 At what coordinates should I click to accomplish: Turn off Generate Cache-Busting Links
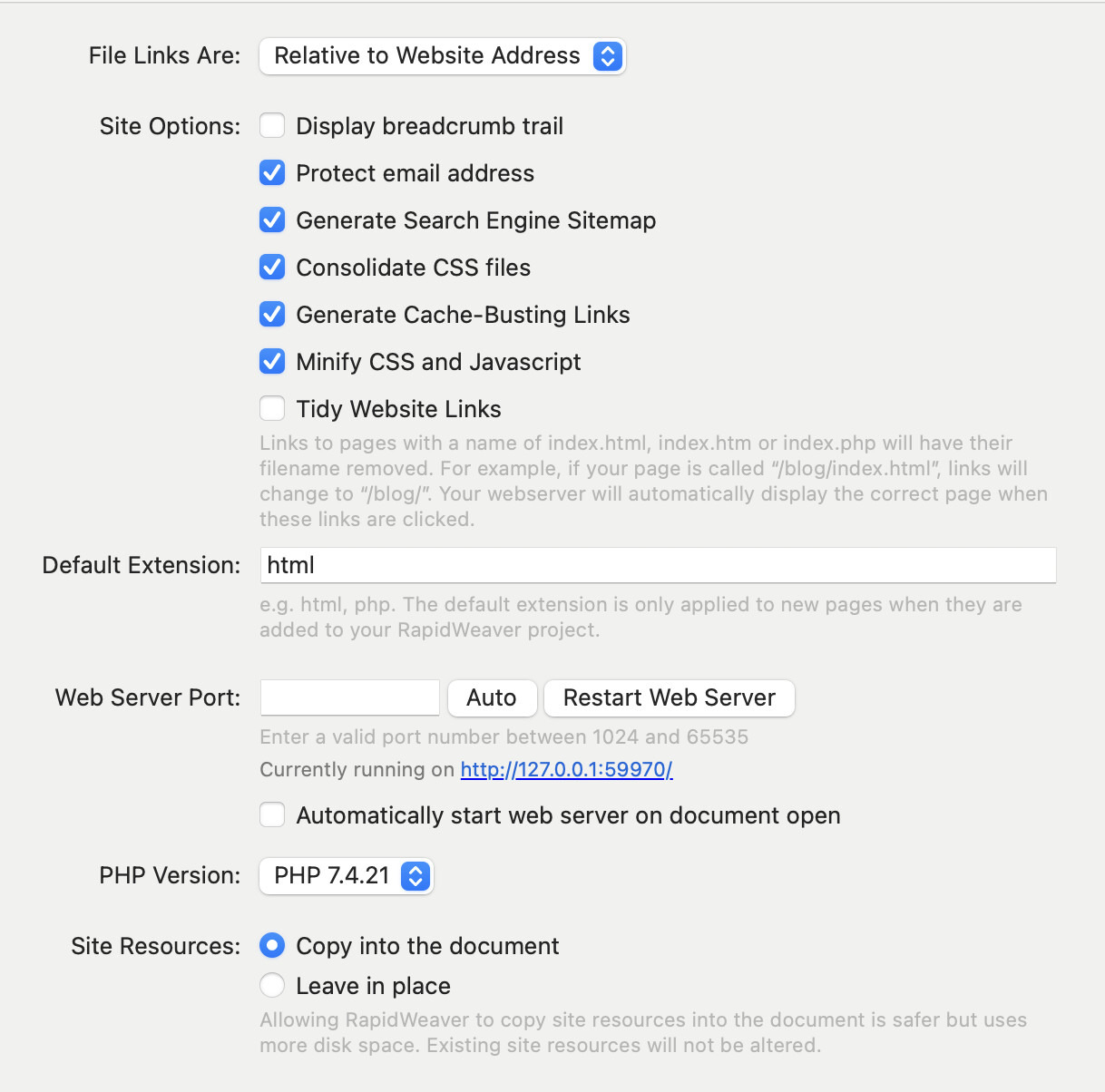coord(272,314)
